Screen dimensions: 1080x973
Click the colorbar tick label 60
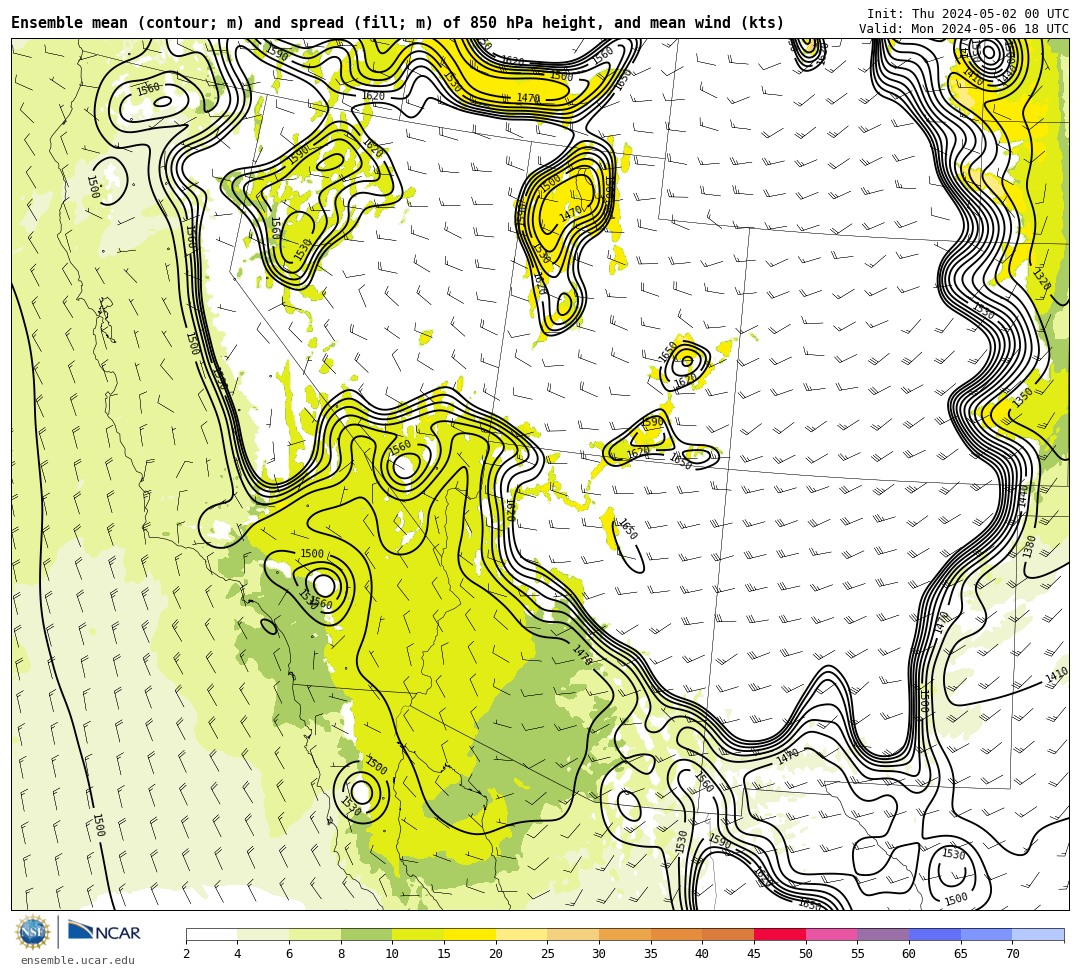coord(909,954)
